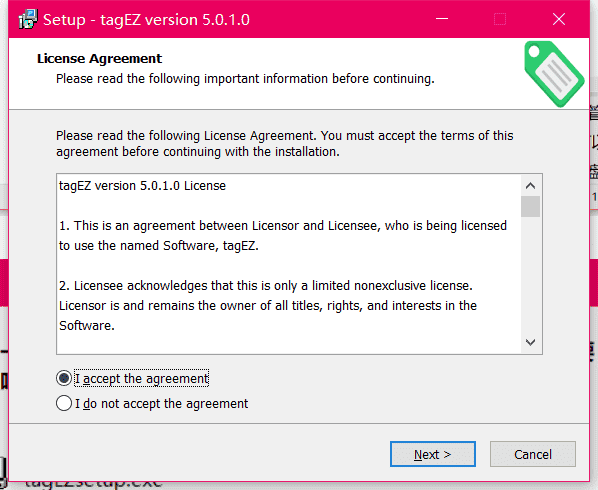
Task: Click the 'tagEZ version 5.0.1.0 License' line
Action: coord(142,186)
